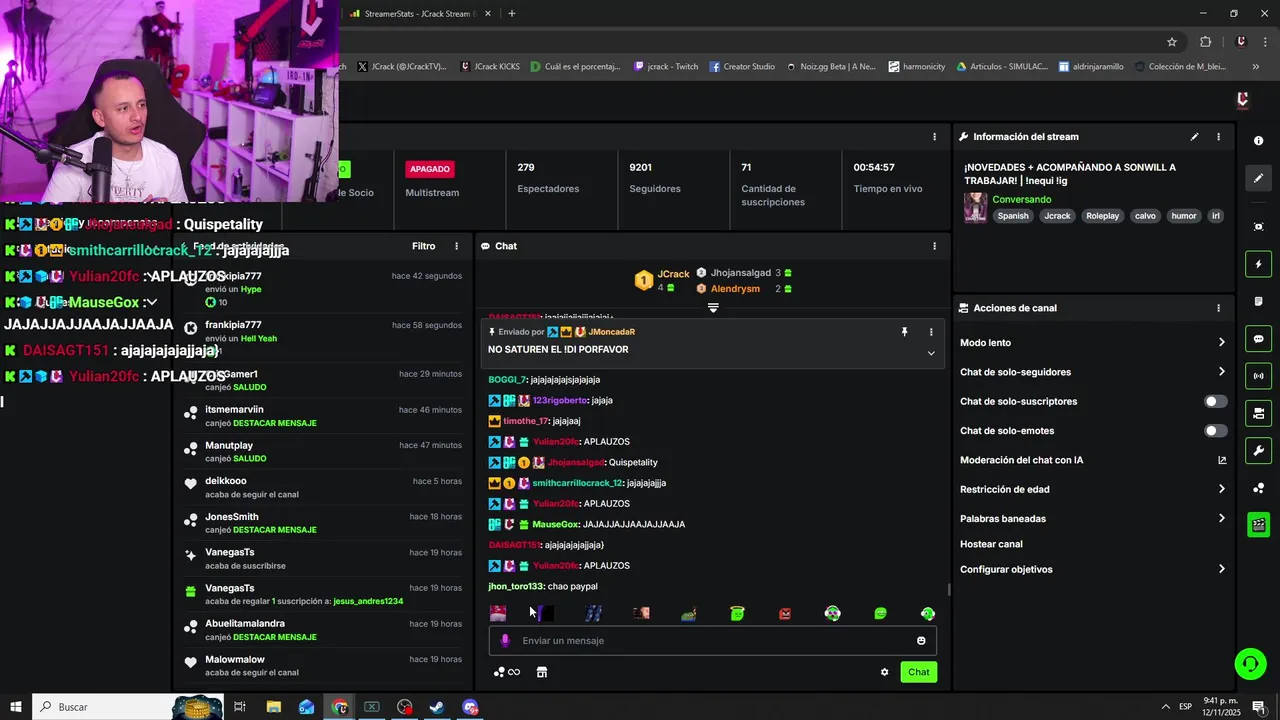Open the Chat panel three-dot menu
The height and width of the screenshot is (720, 1280).
934,246
